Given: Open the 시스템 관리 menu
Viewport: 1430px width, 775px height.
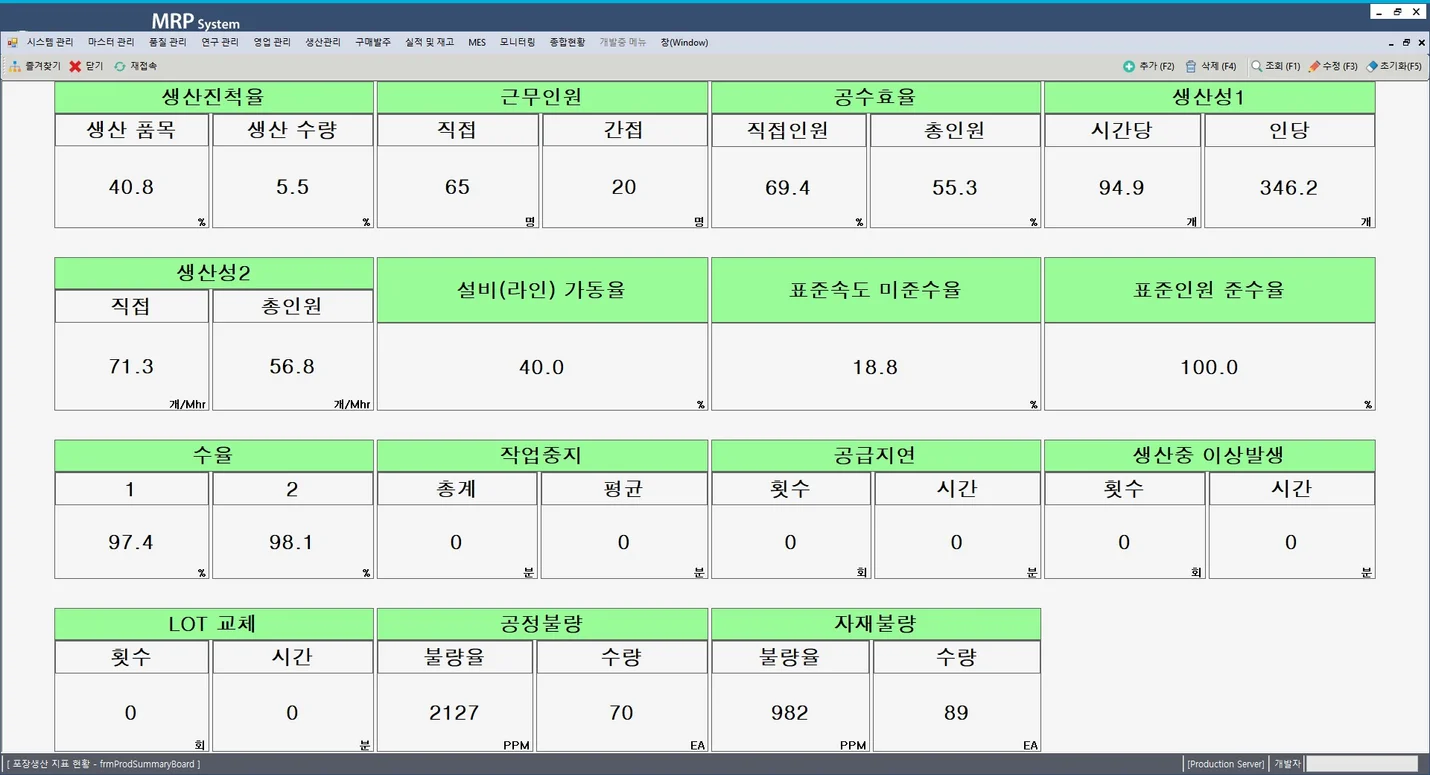Looking at the screenshot, I should [50, 43].
